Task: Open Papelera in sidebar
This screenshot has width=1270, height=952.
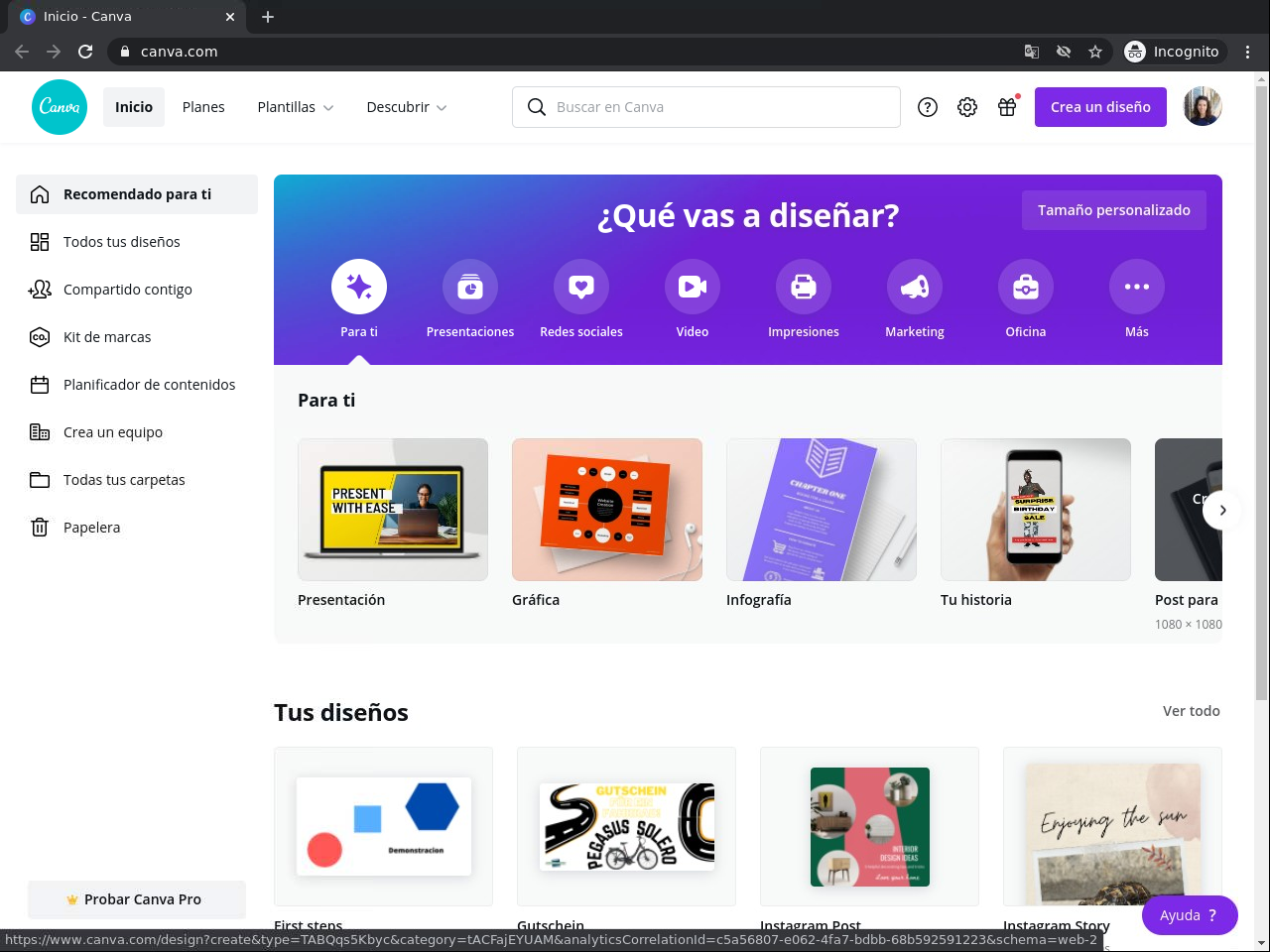Action: (137, 528)
